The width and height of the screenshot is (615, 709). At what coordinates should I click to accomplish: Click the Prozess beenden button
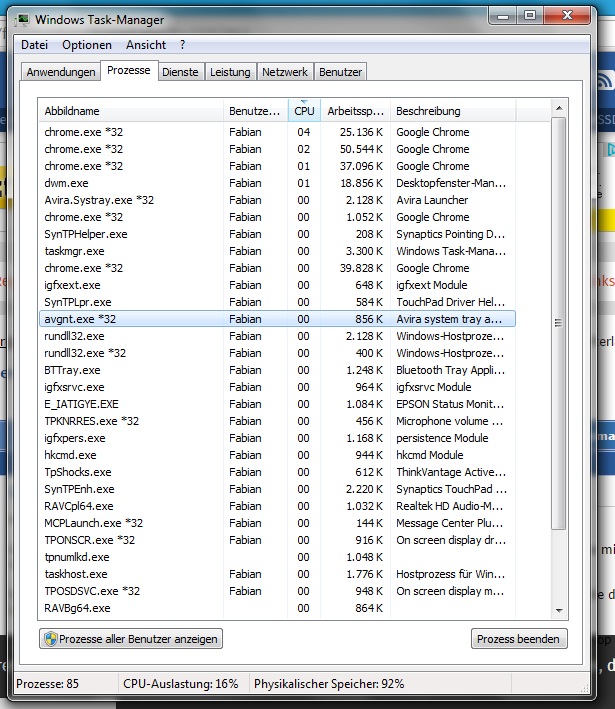click(x=519, y=639)
